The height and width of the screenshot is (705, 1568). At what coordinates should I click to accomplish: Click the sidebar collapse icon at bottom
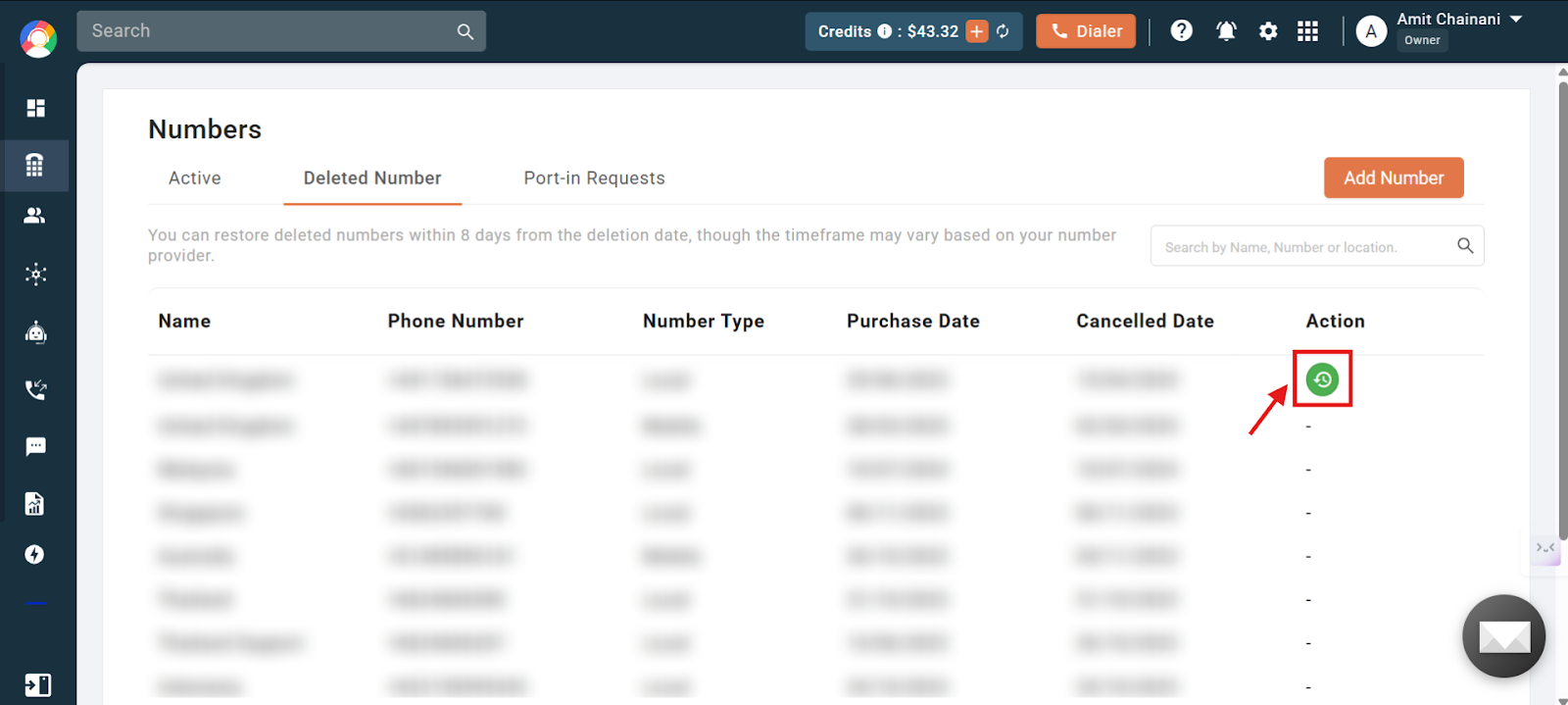[x=37, y=684]
